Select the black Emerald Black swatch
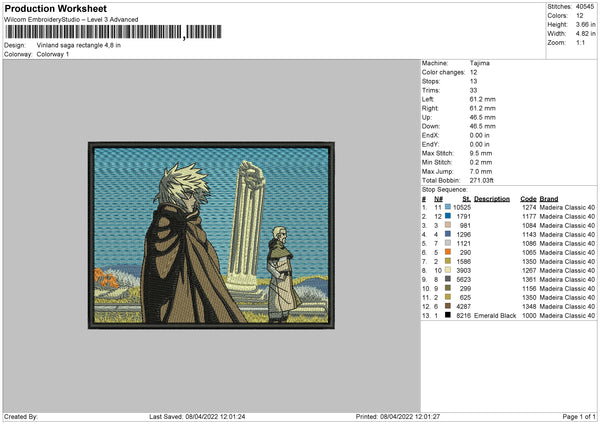The image size is (600, 424). point(448,315)
